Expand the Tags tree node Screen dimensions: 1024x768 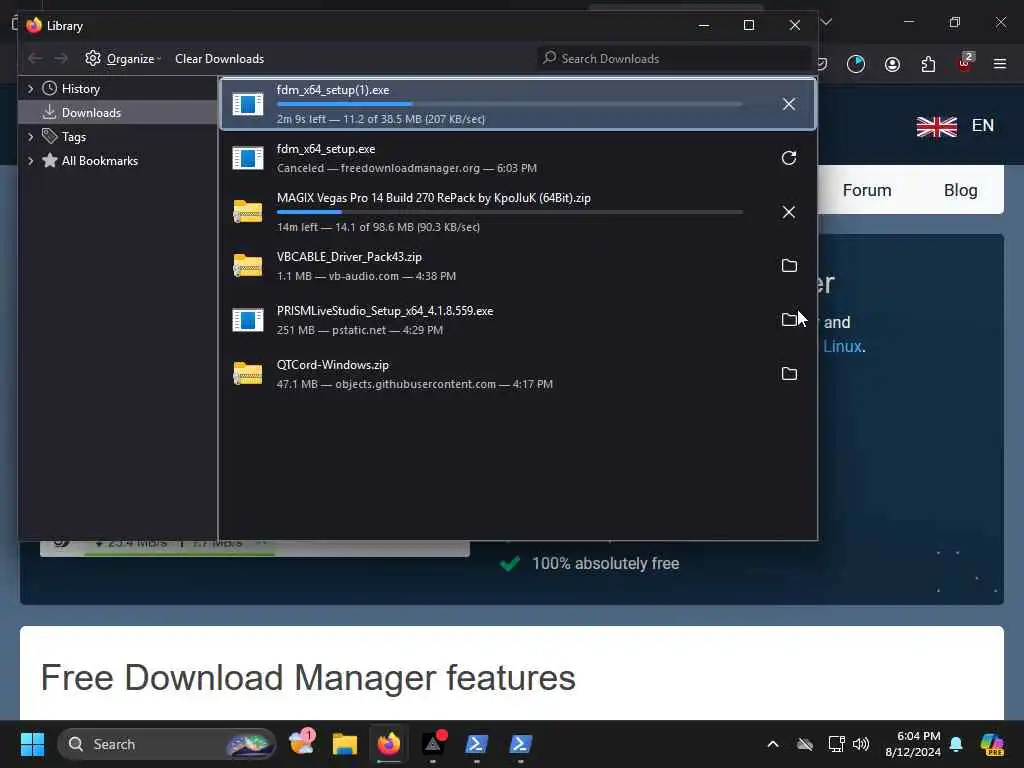point(30,137)
